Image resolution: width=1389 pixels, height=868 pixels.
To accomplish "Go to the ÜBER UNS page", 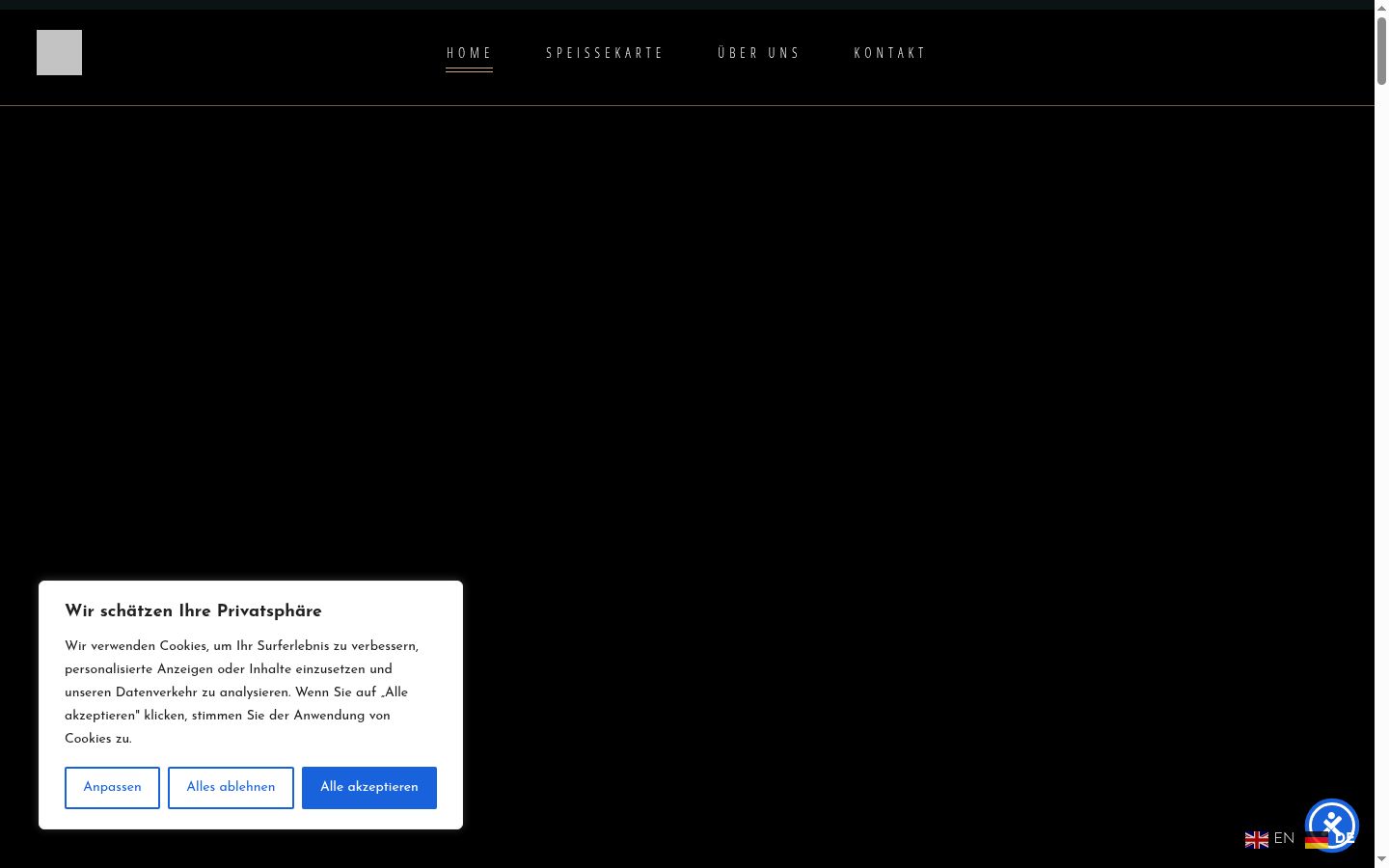I will pyautogui.click(x=759, y=53).
